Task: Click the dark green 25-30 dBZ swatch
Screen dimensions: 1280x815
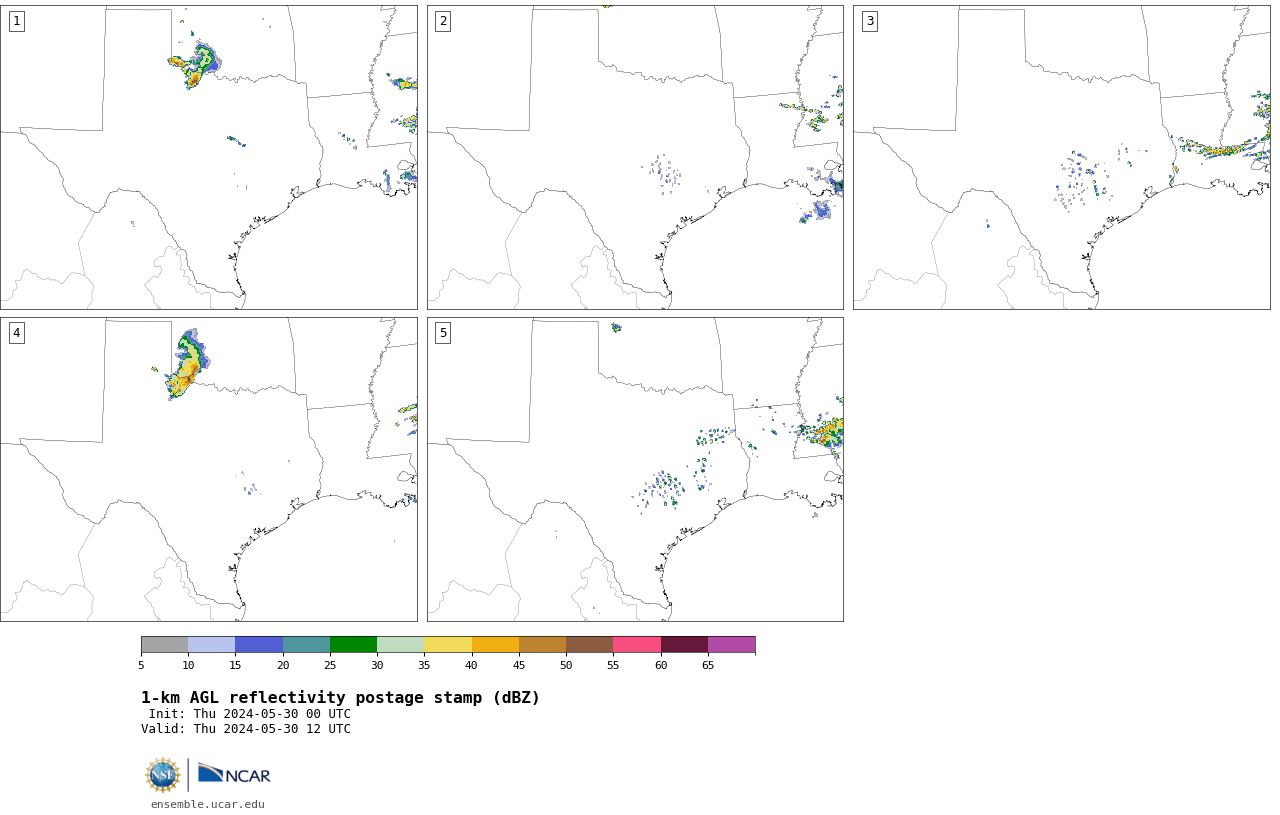Action: 353,644
